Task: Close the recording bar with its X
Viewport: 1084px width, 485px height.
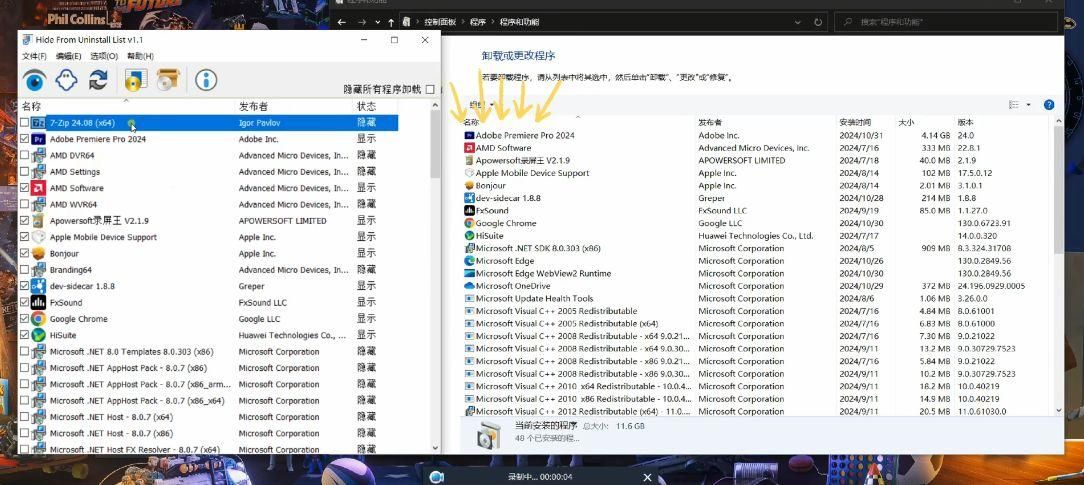Action: [647, 477]
